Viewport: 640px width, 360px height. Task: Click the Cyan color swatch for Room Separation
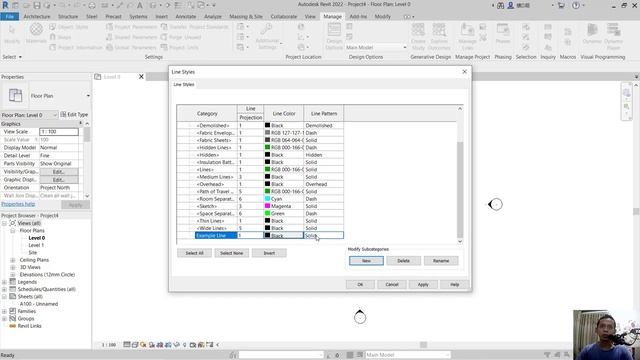(267, 199)
